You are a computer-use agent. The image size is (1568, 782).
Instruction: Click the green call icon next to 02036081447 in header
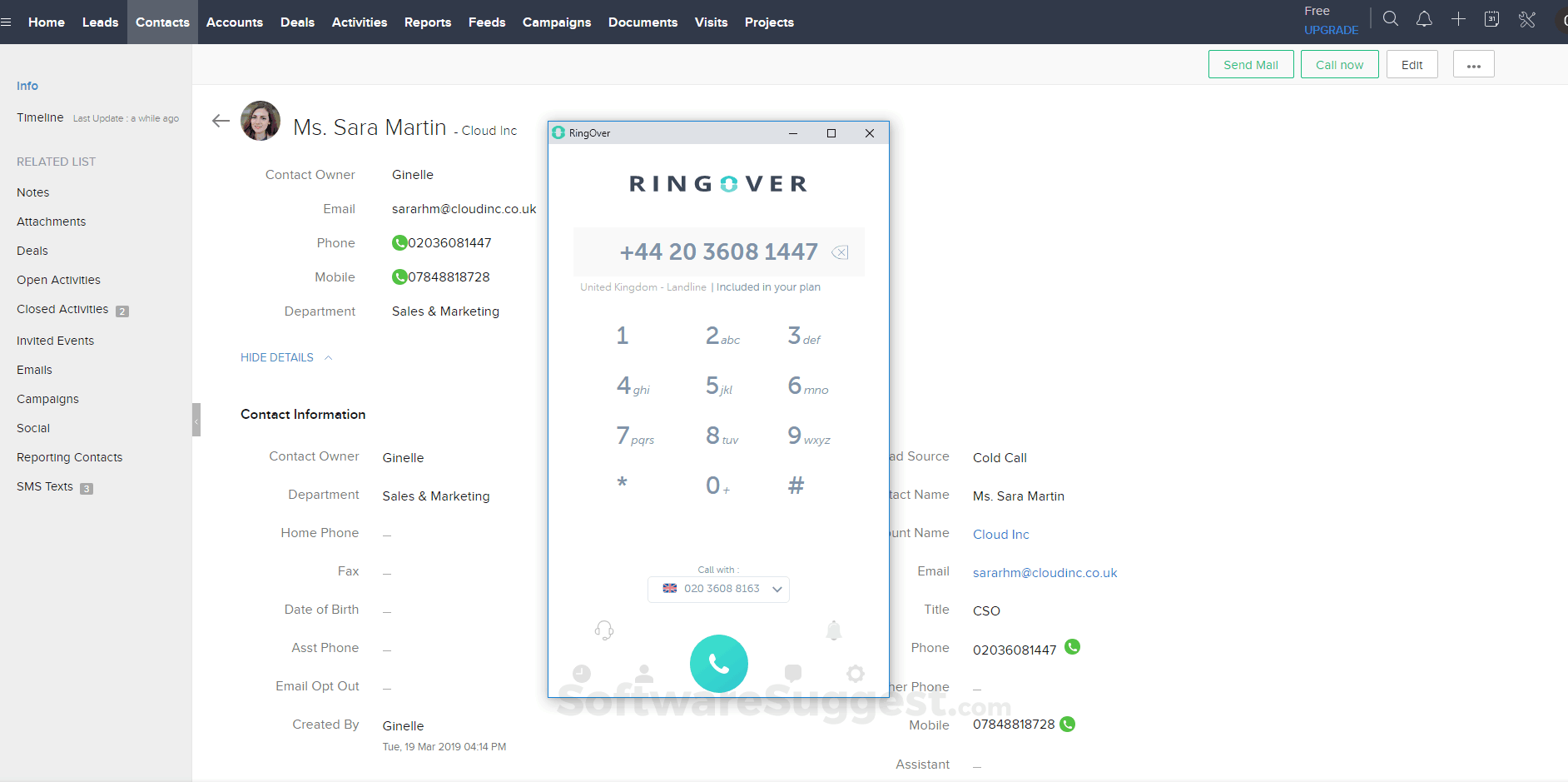click(x=399, y=243)
